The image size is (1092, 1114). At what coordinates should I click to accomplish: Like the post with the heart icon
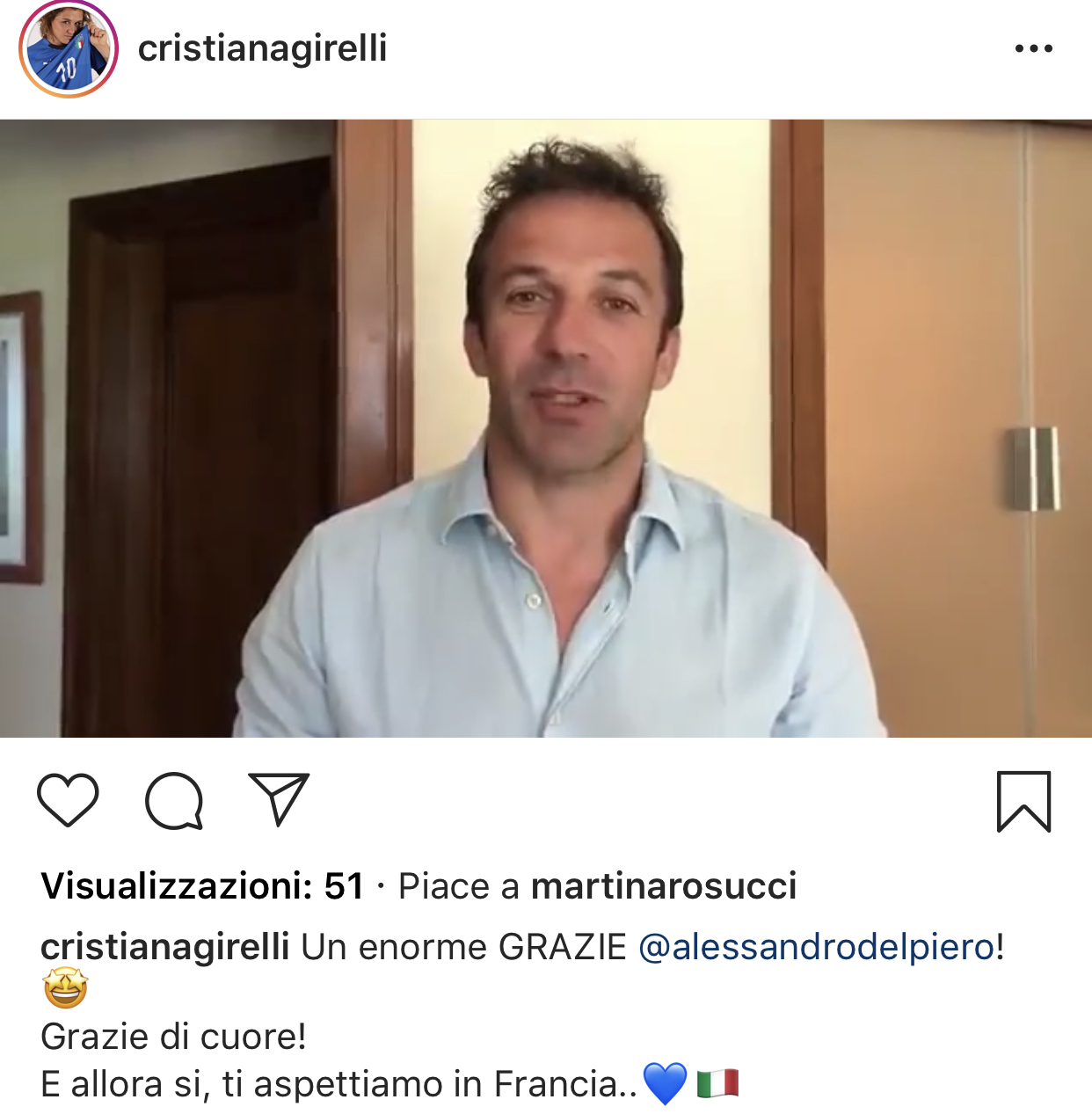[x=68, y=800]
